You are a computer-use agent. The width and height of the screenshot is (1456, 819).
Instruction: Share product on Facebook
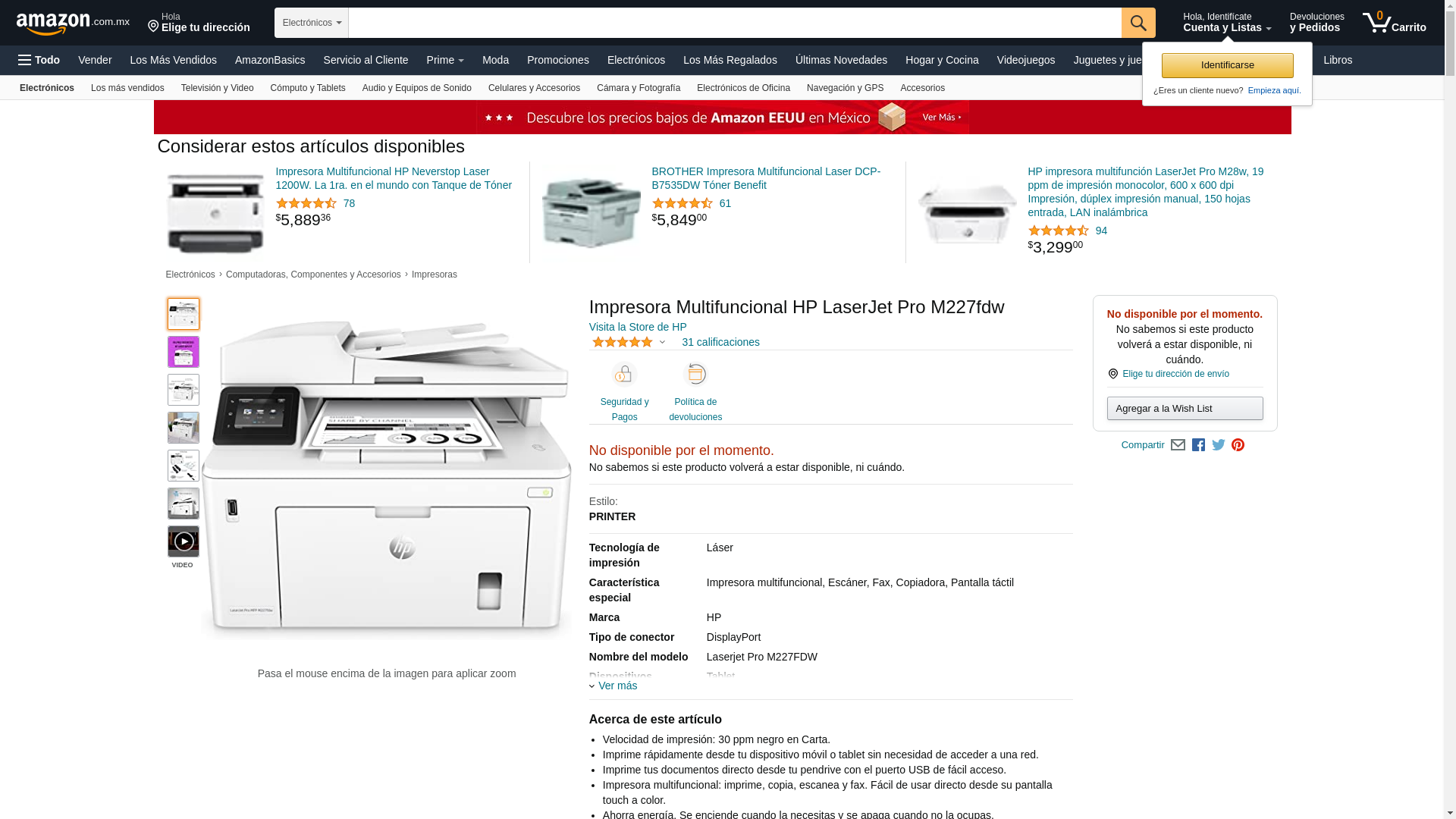click(1198, 445)
